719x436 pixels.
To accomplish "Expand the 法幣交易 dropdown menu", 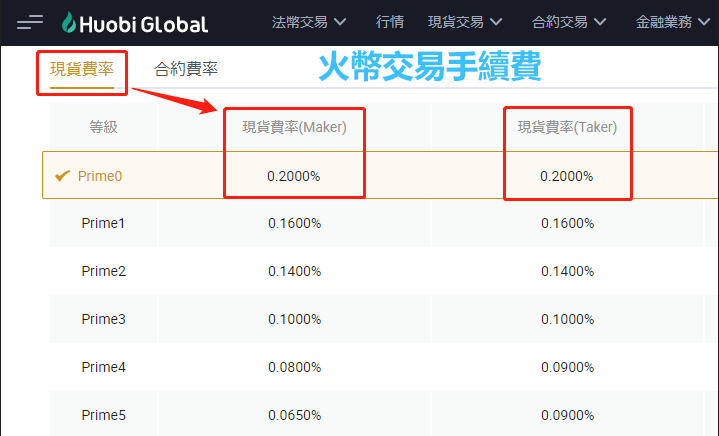I will (x=309, y=22).
